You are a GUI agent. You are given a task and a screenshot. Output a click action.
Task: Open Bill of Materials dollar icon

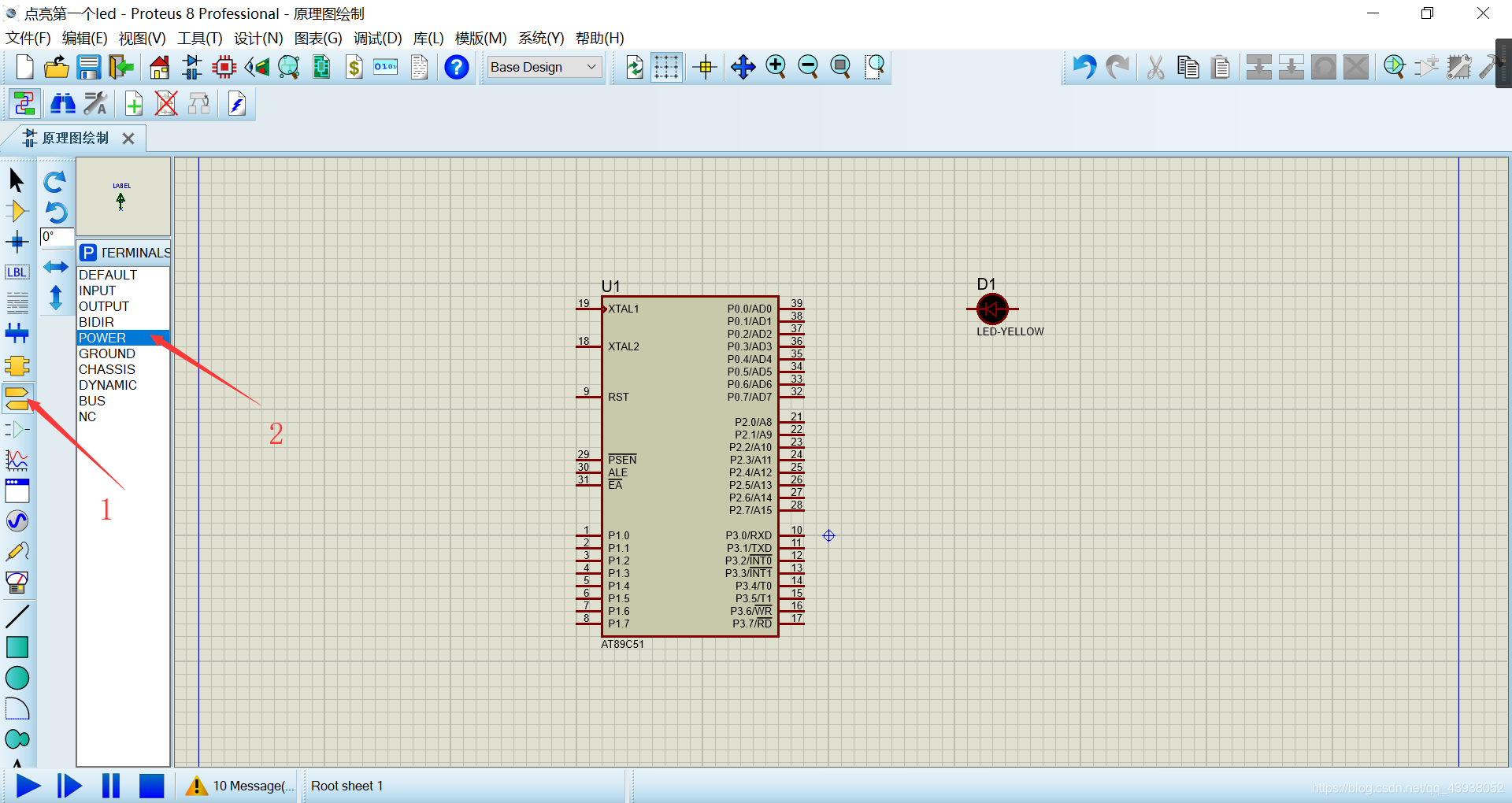click(x=354, y=67)
